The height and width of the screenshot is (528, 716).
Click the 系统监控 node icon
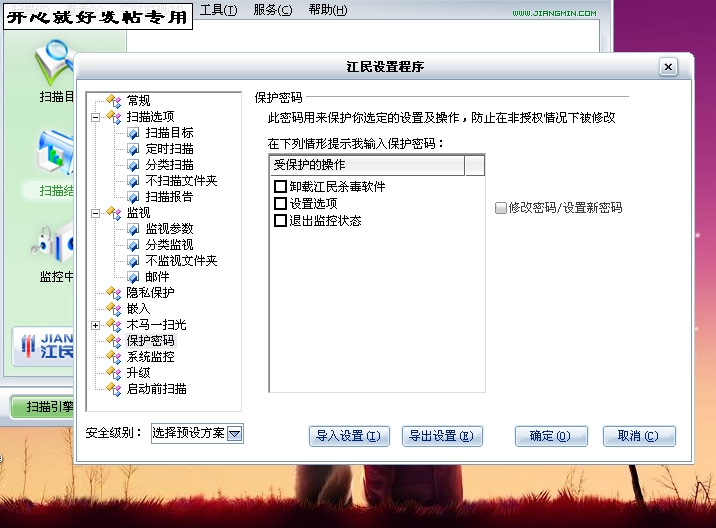[114, 357]
